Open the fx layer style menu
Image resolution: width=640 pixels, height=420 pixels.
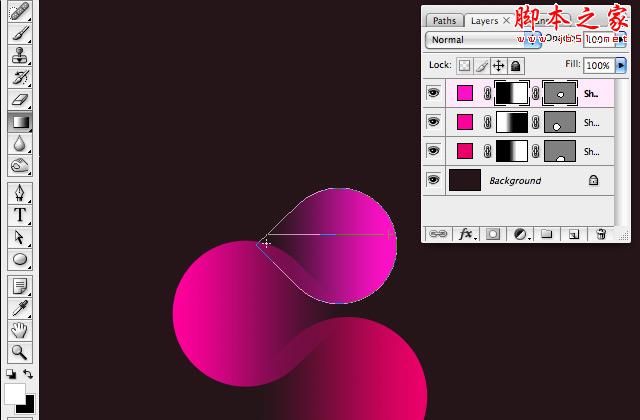click(x=466, y=234)
